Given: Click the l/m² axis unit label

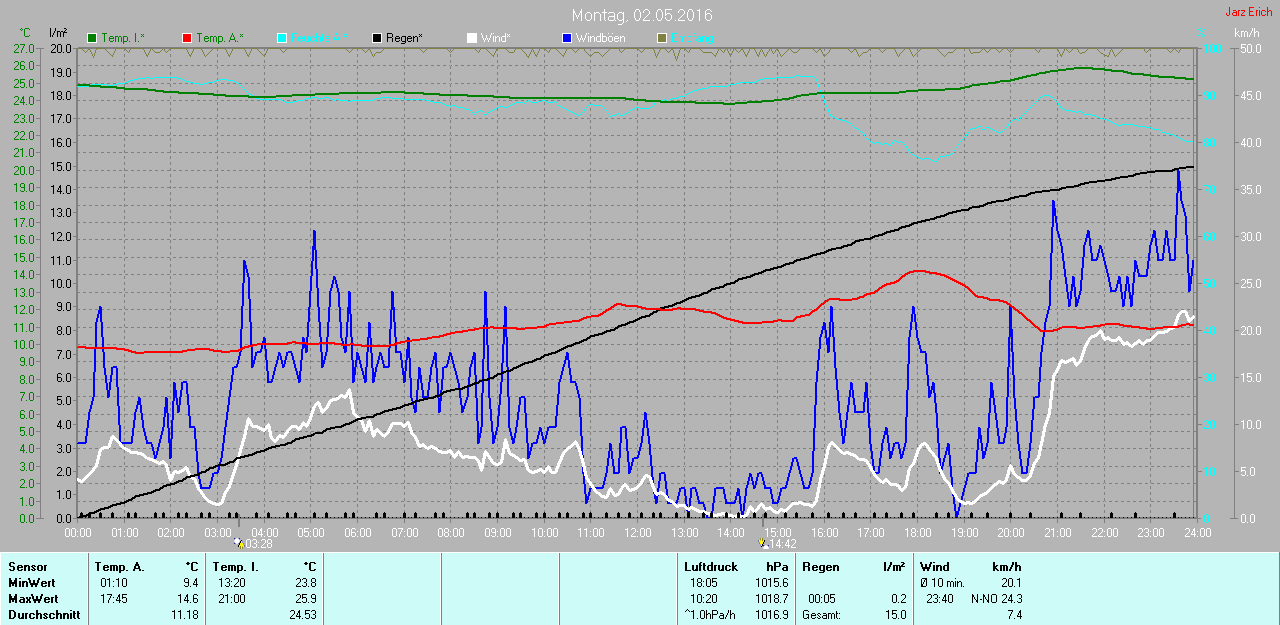Looking at the screenshot, I should point(58,33).
